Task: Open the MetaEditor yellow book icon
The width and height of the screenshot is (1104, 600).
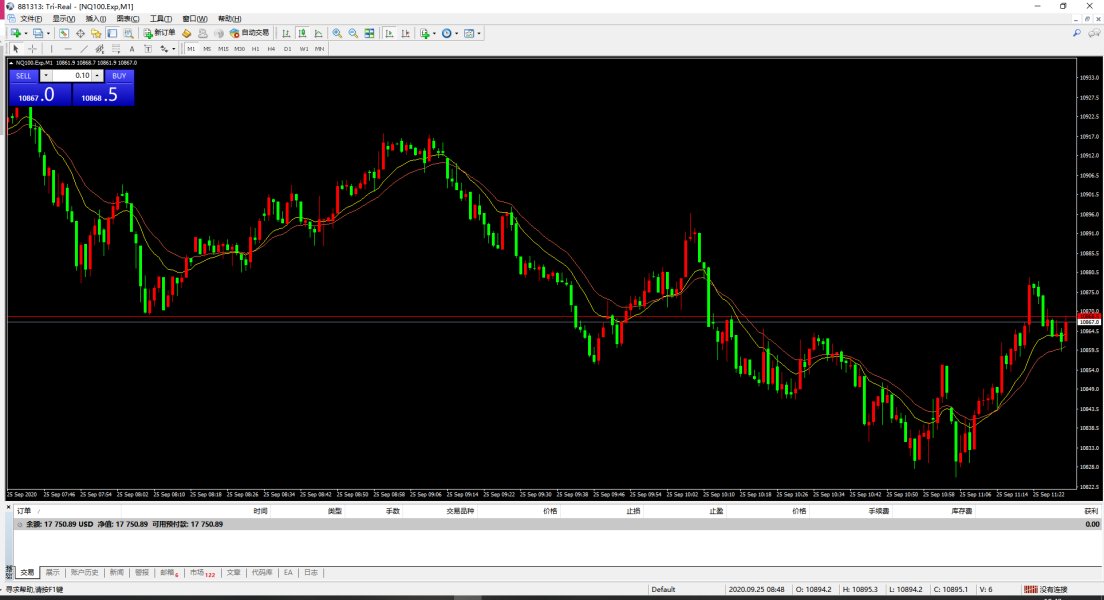Action: (x=187, y=33)
